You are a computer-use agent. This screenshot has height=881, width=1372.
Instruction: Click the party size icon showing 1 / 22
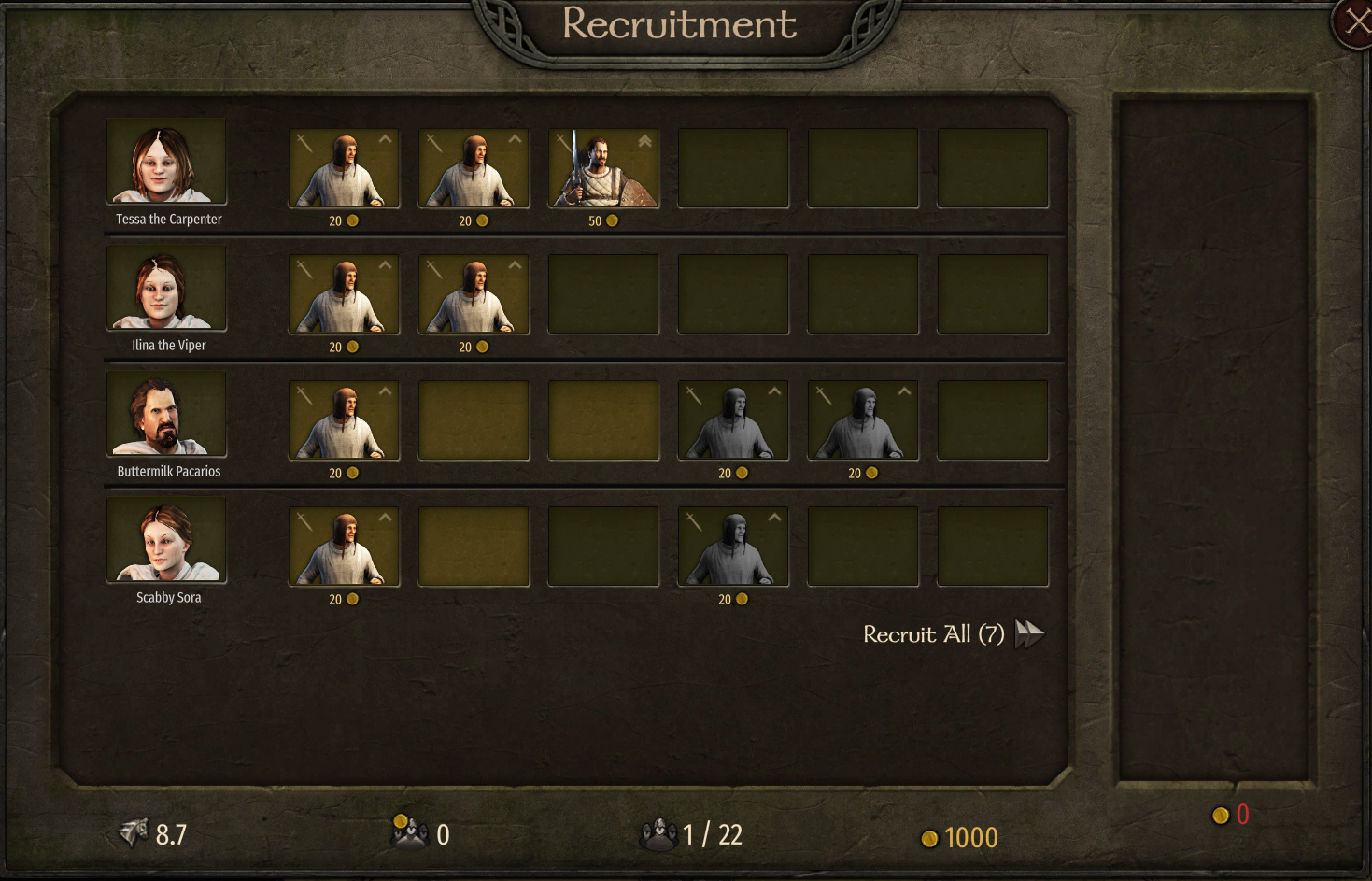tap(659, 834)
